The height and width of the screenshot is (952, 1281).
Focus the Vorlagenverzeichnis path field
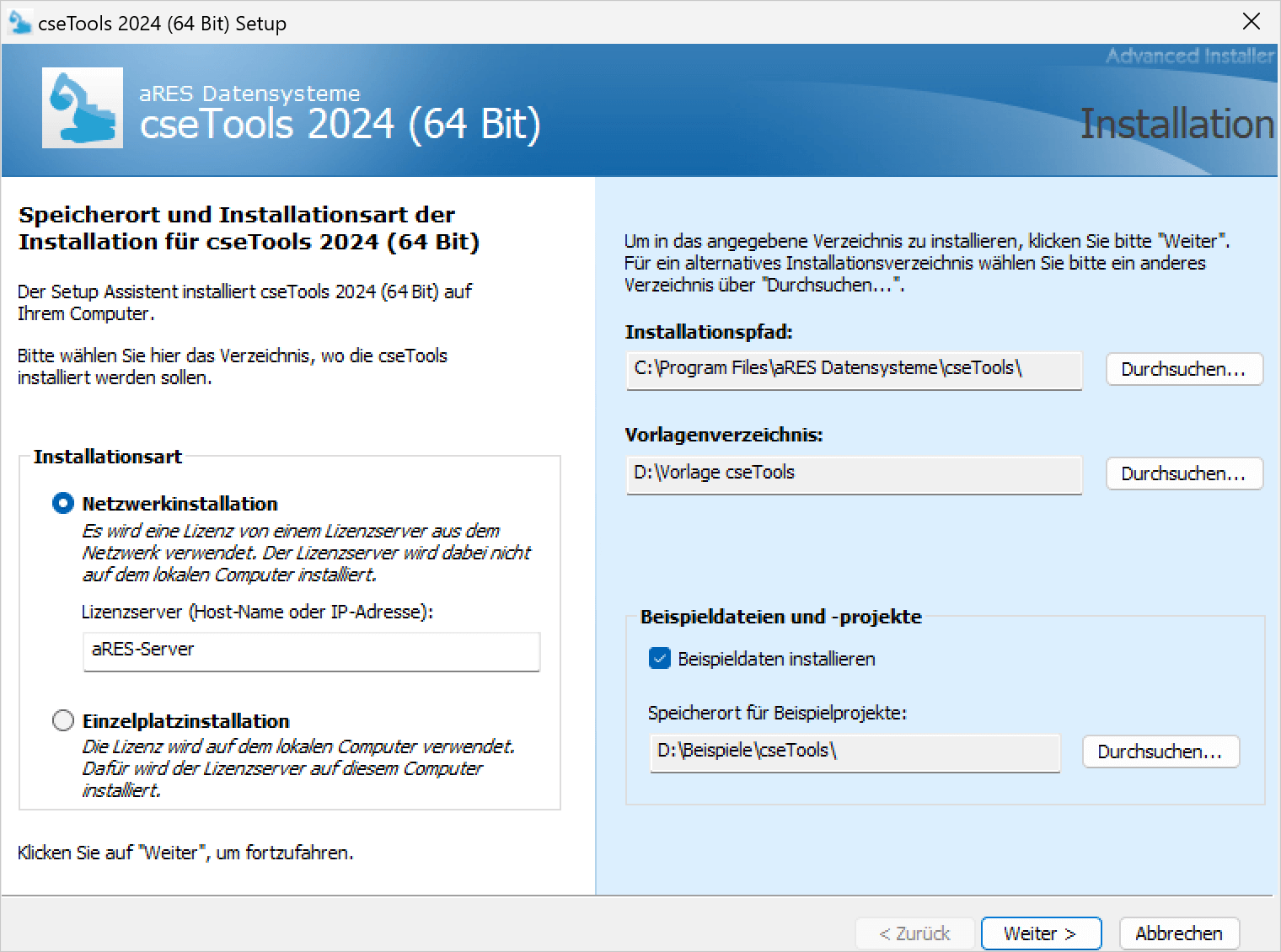853,473
